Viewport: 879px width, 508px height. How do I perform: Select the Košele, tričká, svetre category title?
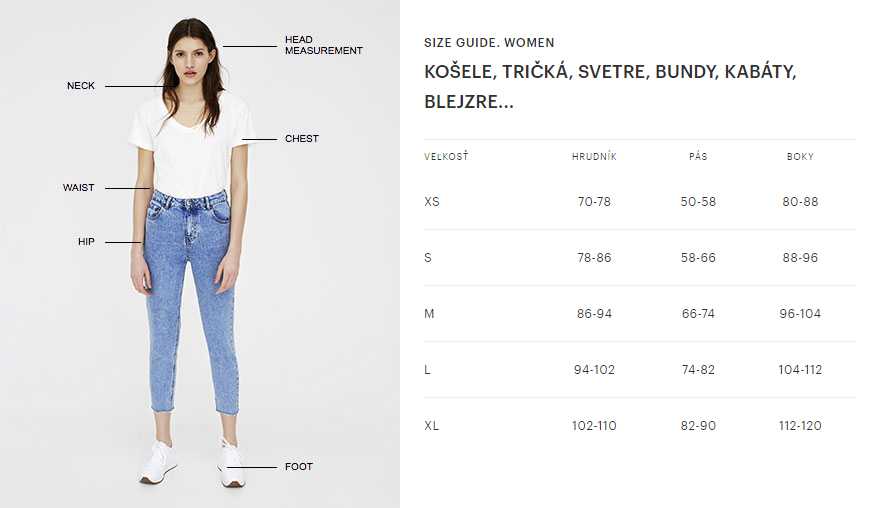click(x=610, y=86)
